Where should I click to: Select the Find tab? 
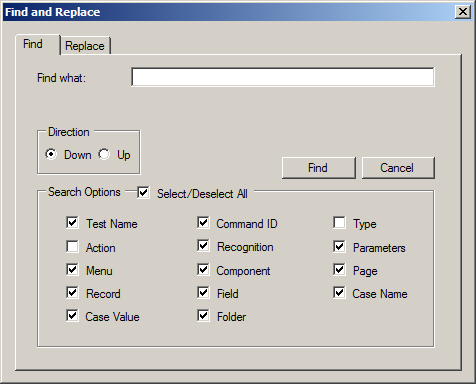click(38, 44)
